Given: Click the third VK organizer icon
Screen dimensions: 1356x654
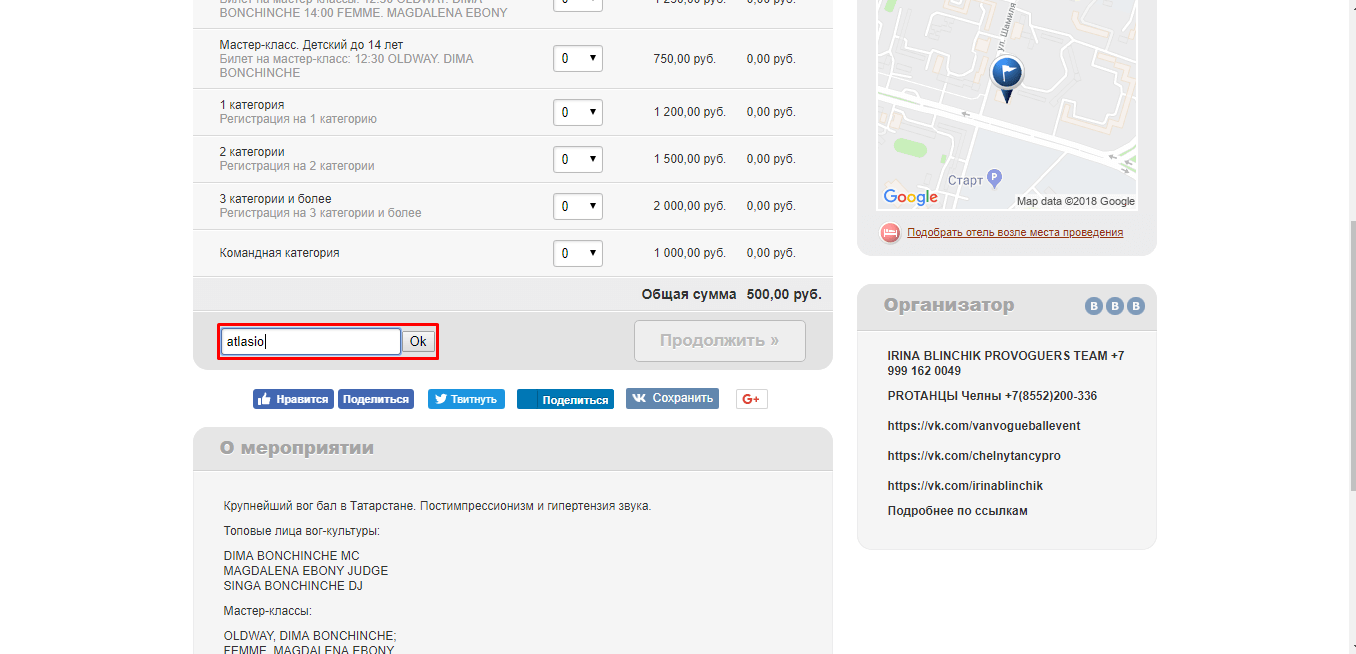Looking at the screenshot, I should pyautogui.click(x=1136, y=306).
